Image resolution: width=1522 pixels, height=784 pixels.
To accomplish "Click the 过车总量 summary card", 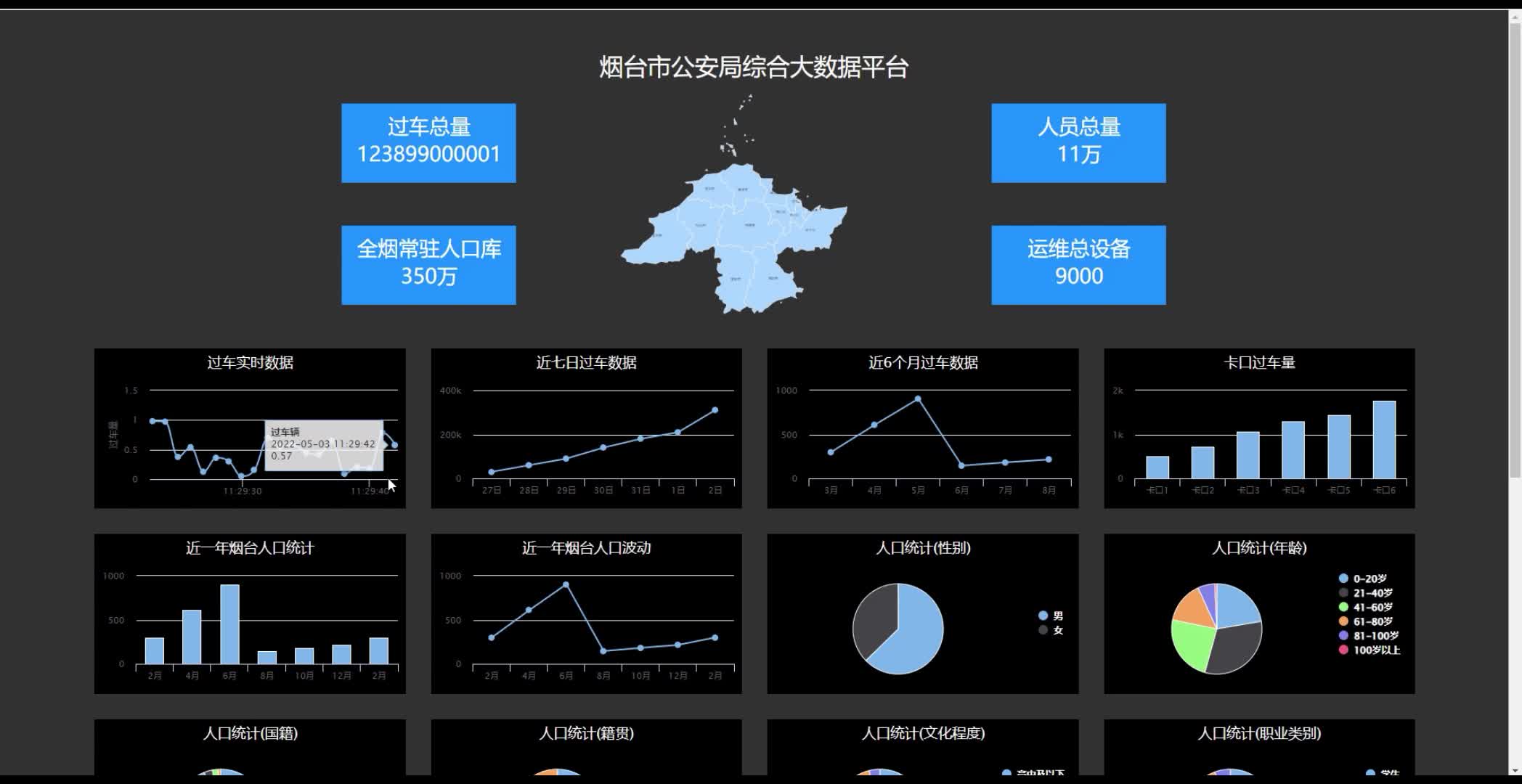I will tap(428, 143).
